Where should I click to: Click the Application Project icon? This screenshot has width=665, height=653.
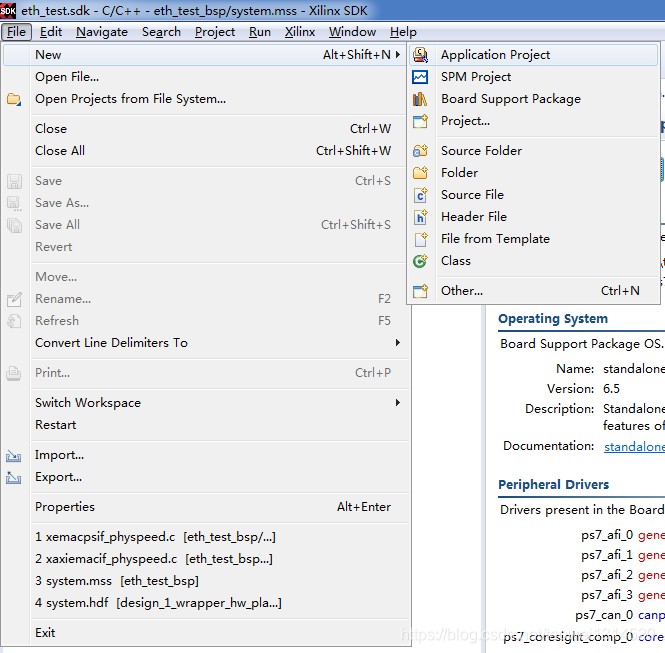click(x=420, y=55)
